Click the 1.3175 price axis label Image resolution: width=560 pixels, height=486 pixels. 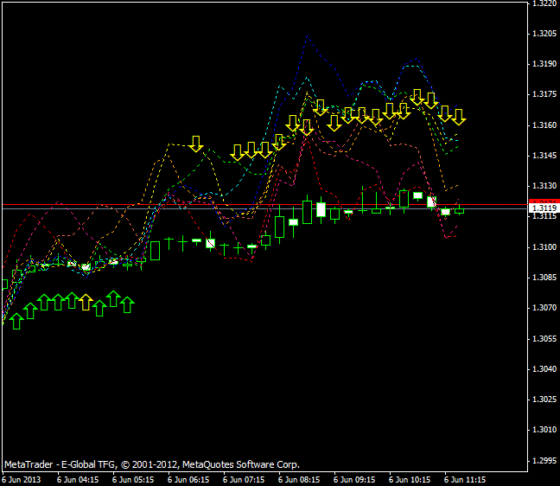point(545,94)
